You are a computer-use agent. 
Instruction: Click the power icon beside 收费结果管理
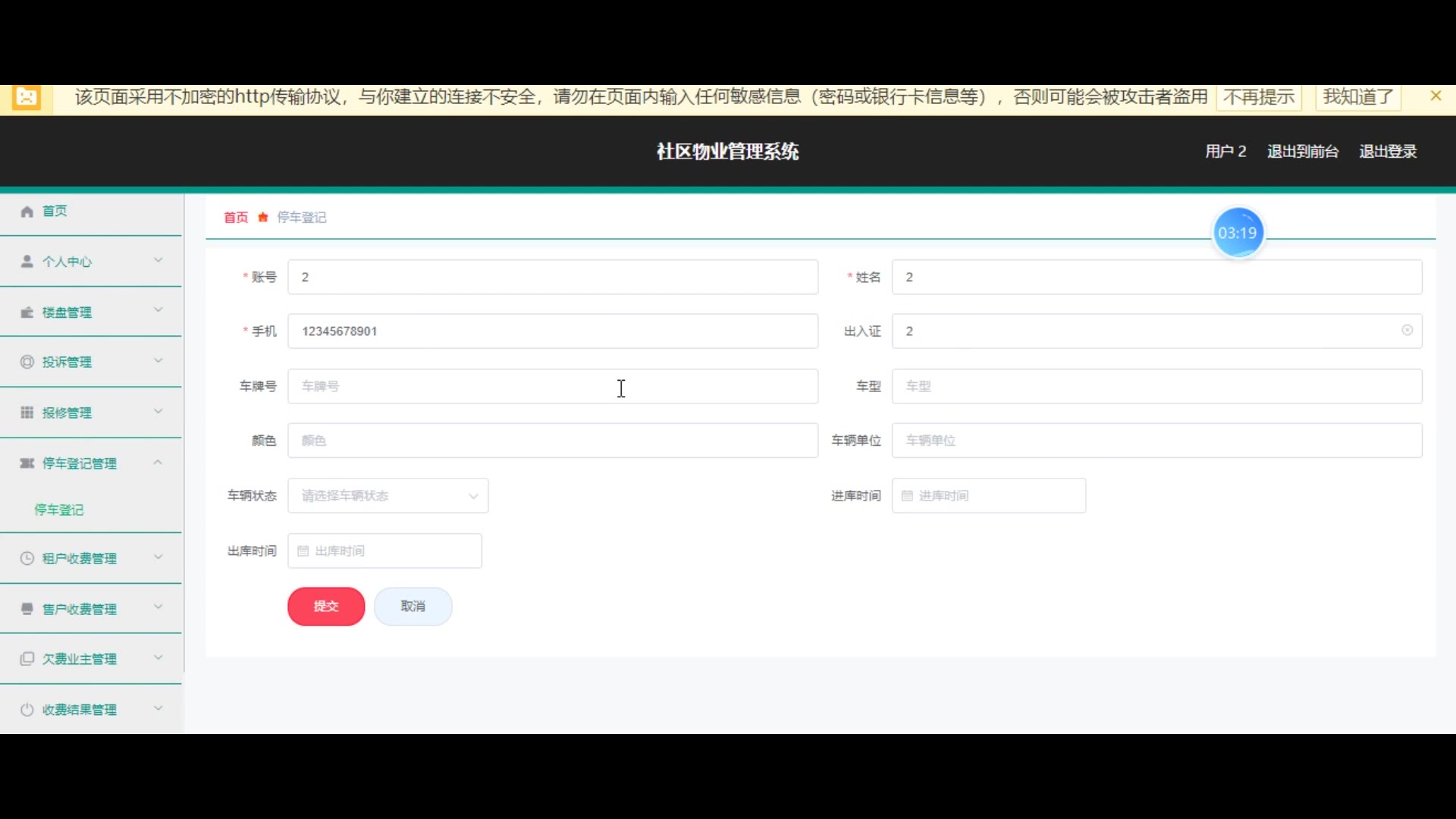[x=27, y=710]
